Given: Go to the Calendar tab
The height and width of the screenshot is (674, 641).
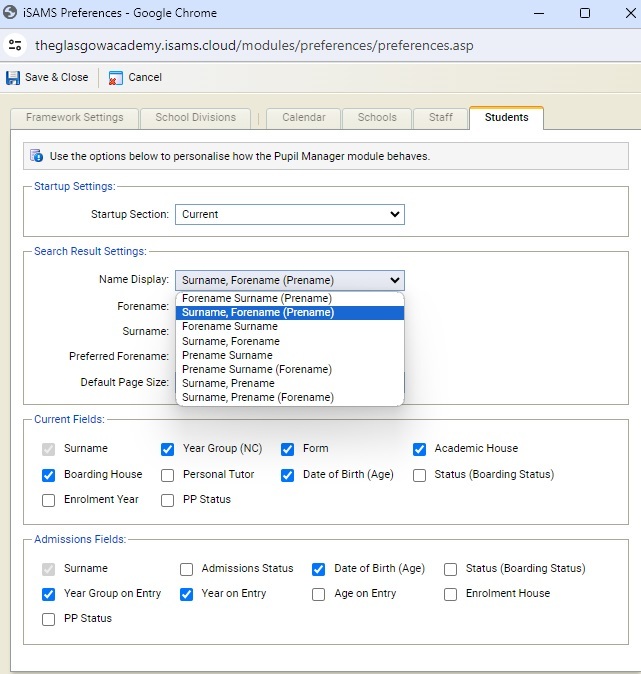Looking at the screenshot, I should point(303,117).
